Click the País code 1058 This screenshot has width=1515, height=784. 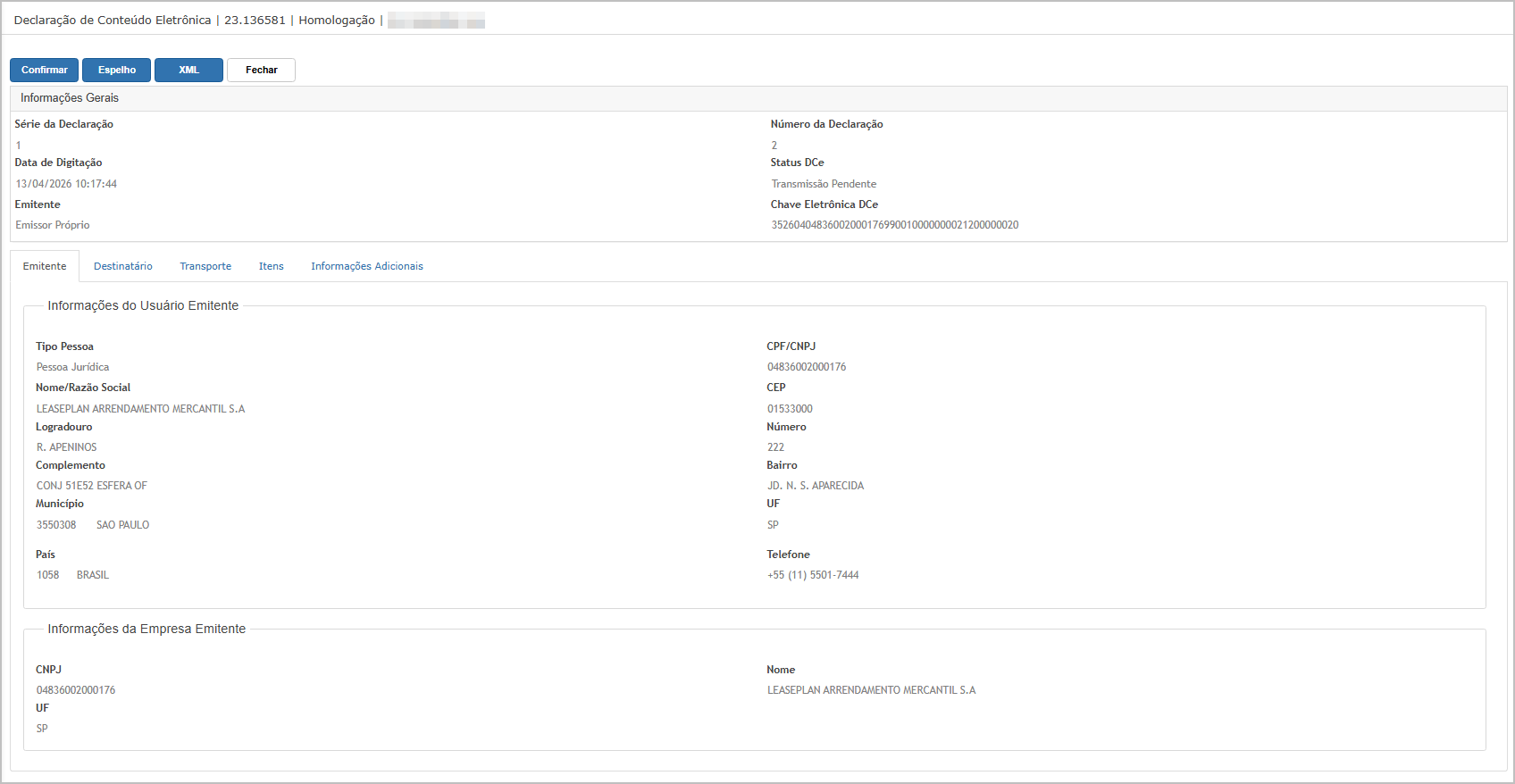[x=47, y=575]
